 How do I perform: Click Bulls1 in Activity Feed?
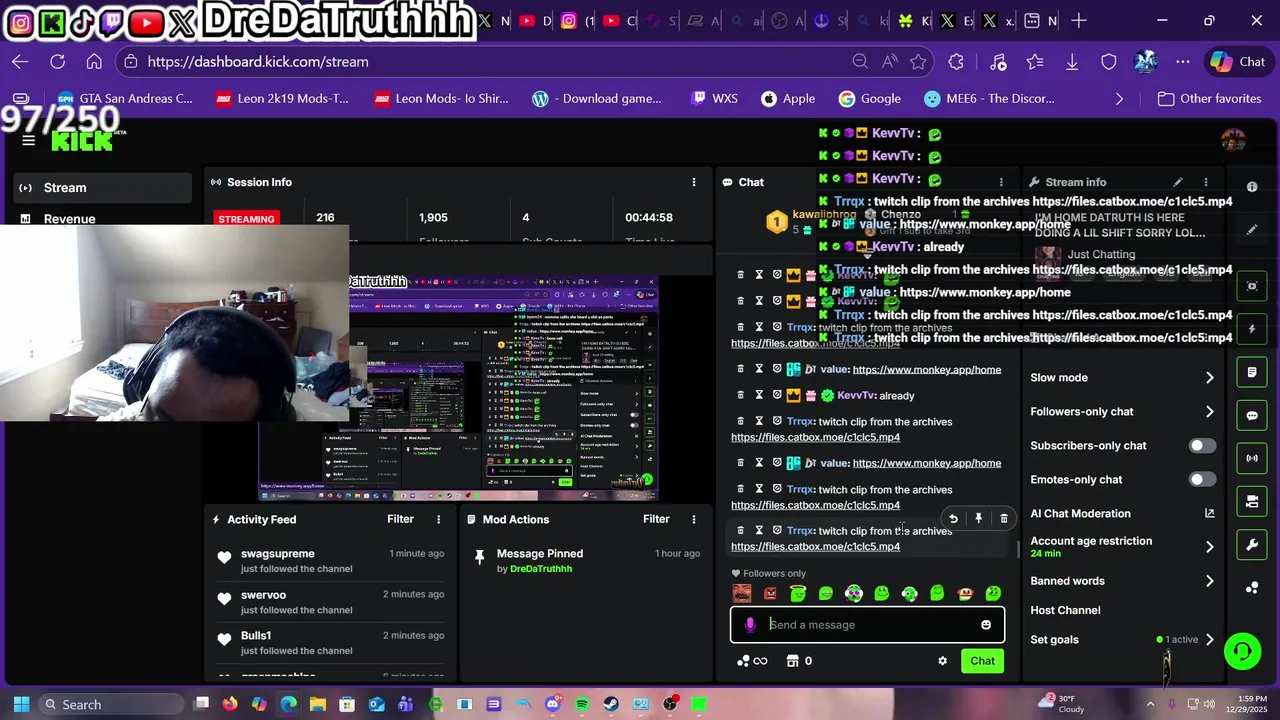[x=256, y=636]
